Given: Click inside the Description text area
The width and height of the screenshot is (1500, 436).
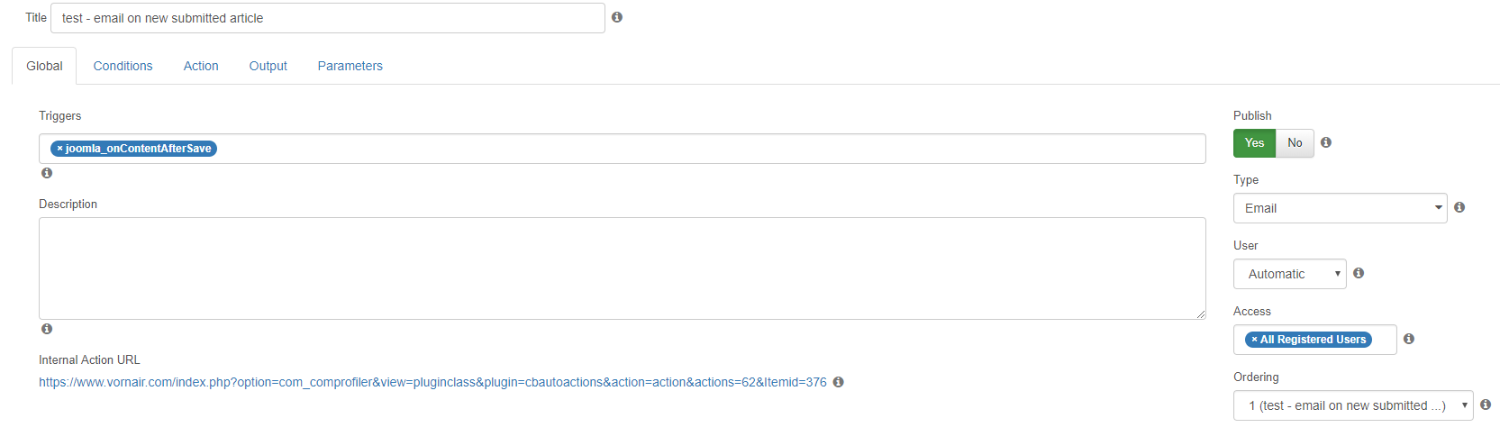Looking at the screenshot, I should 622,268.
